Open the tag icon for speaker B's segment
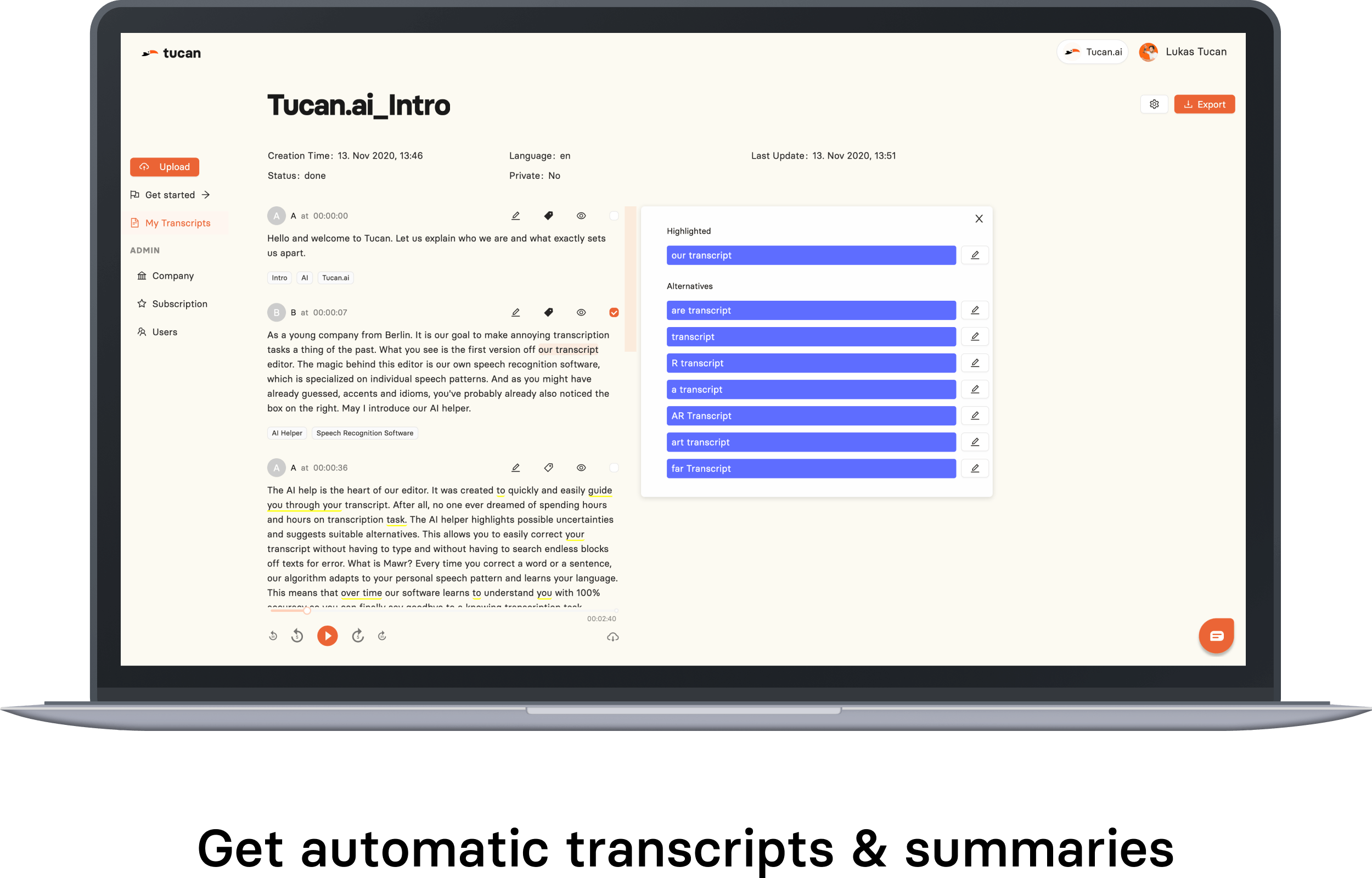This screenshot has height=878, width=1372. pos(548,312)
